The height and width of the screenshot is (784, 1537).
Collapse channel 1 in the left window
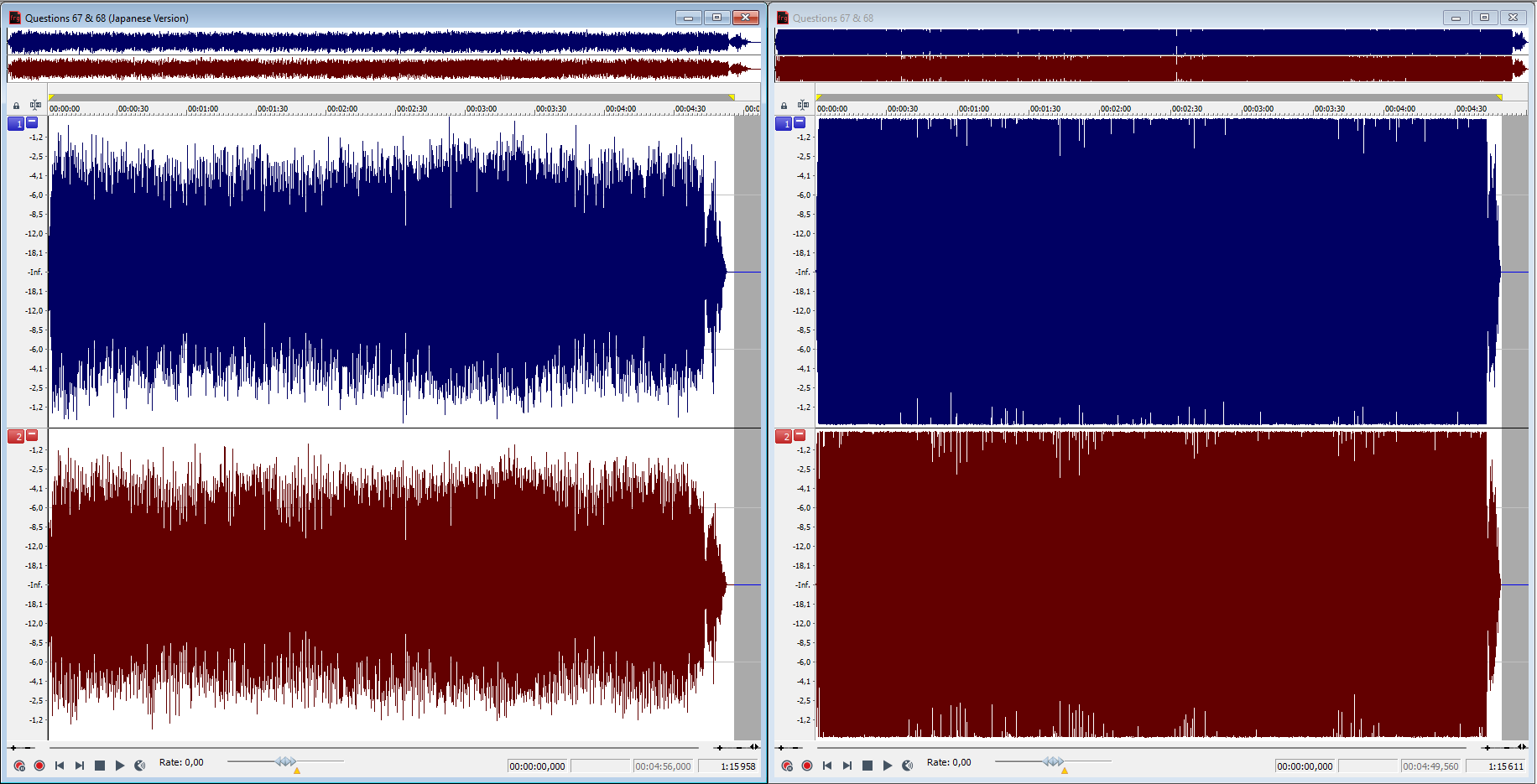coord(33,122)
